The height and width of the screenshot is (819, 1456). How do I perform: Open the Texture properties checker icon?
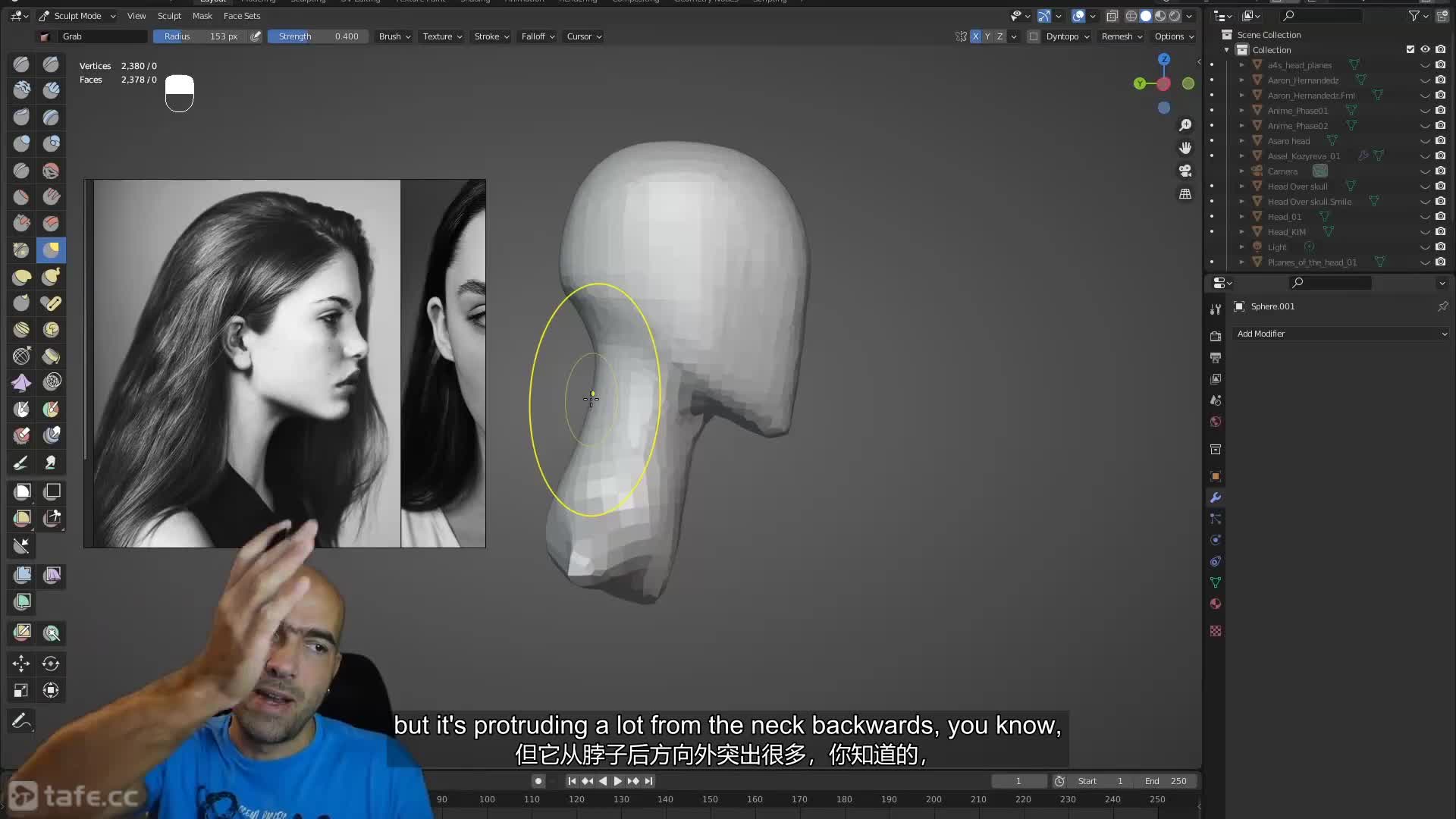point(1216,631)
